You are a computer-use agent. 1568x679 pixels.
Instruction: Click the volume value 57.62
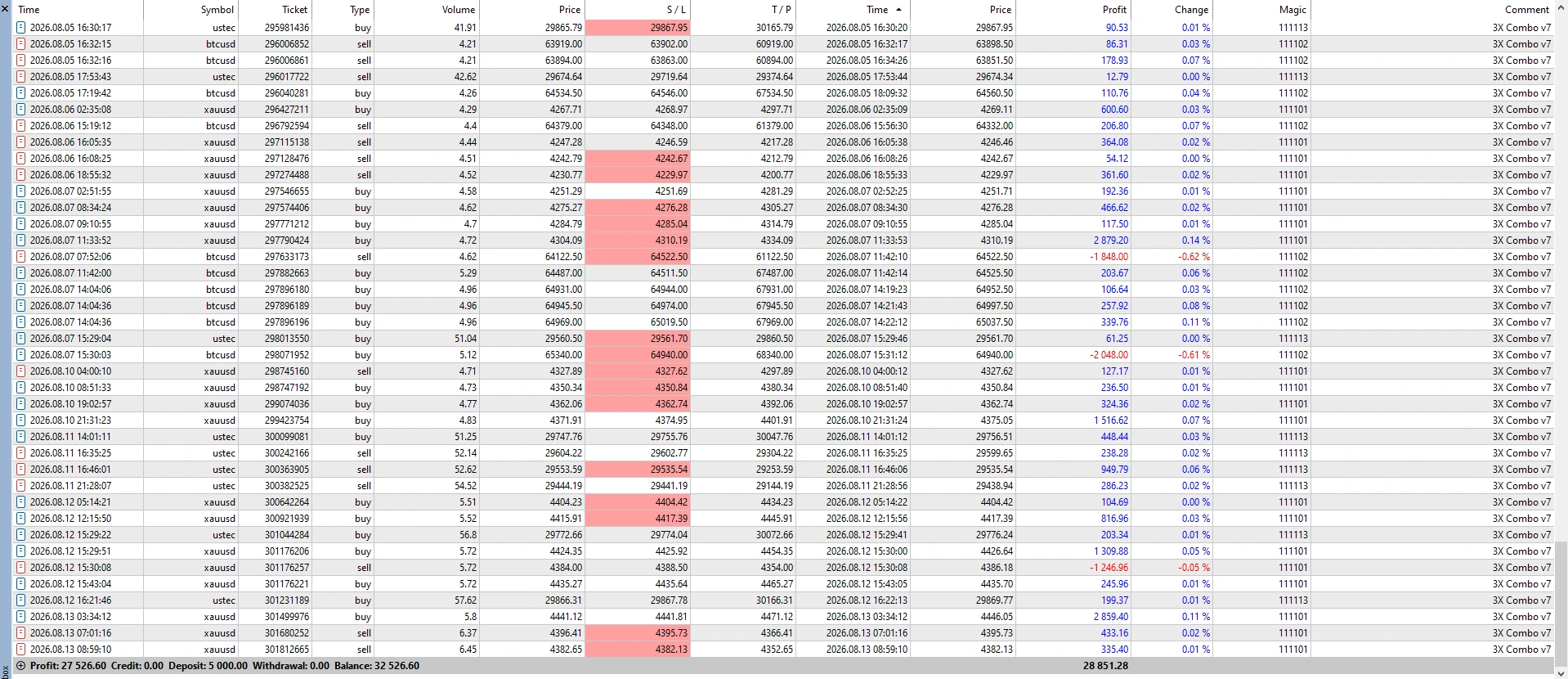point(465,600)
